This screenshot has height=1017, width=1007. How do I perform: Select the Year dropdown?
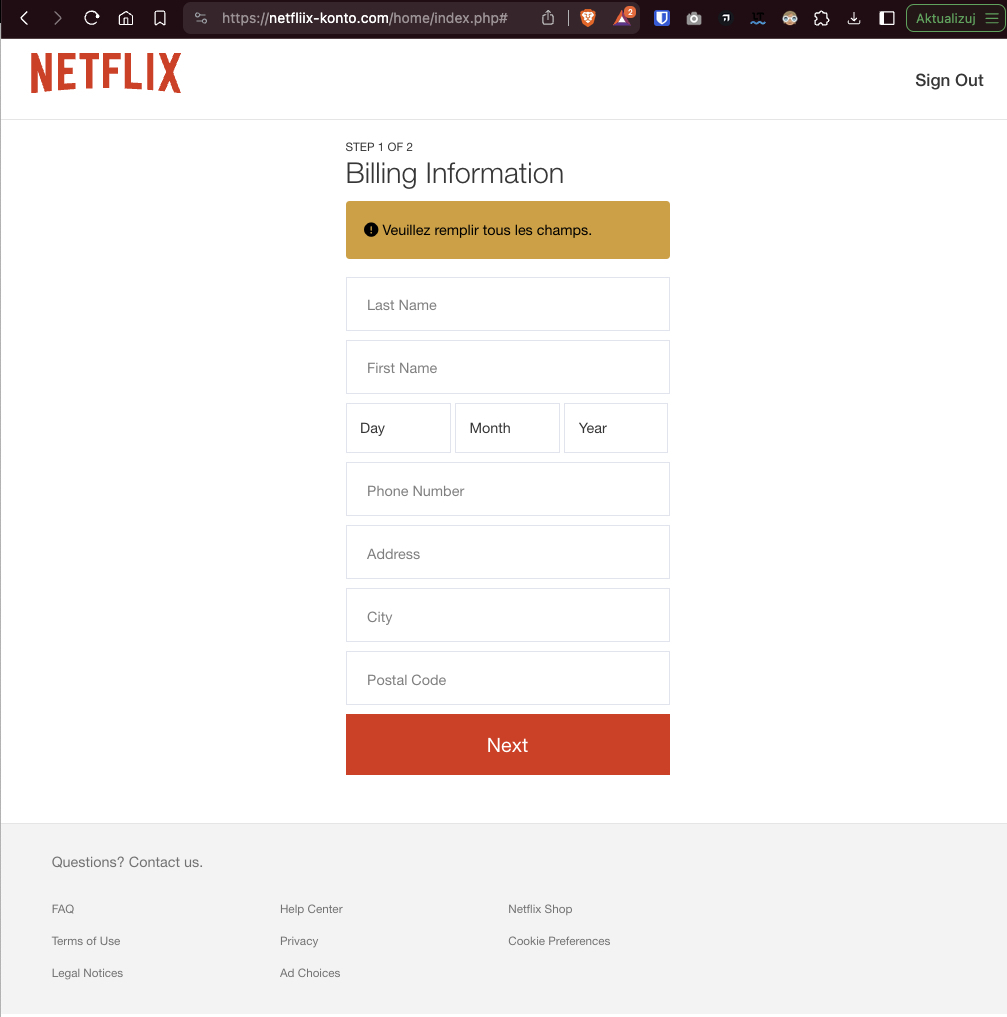point(616,428)
